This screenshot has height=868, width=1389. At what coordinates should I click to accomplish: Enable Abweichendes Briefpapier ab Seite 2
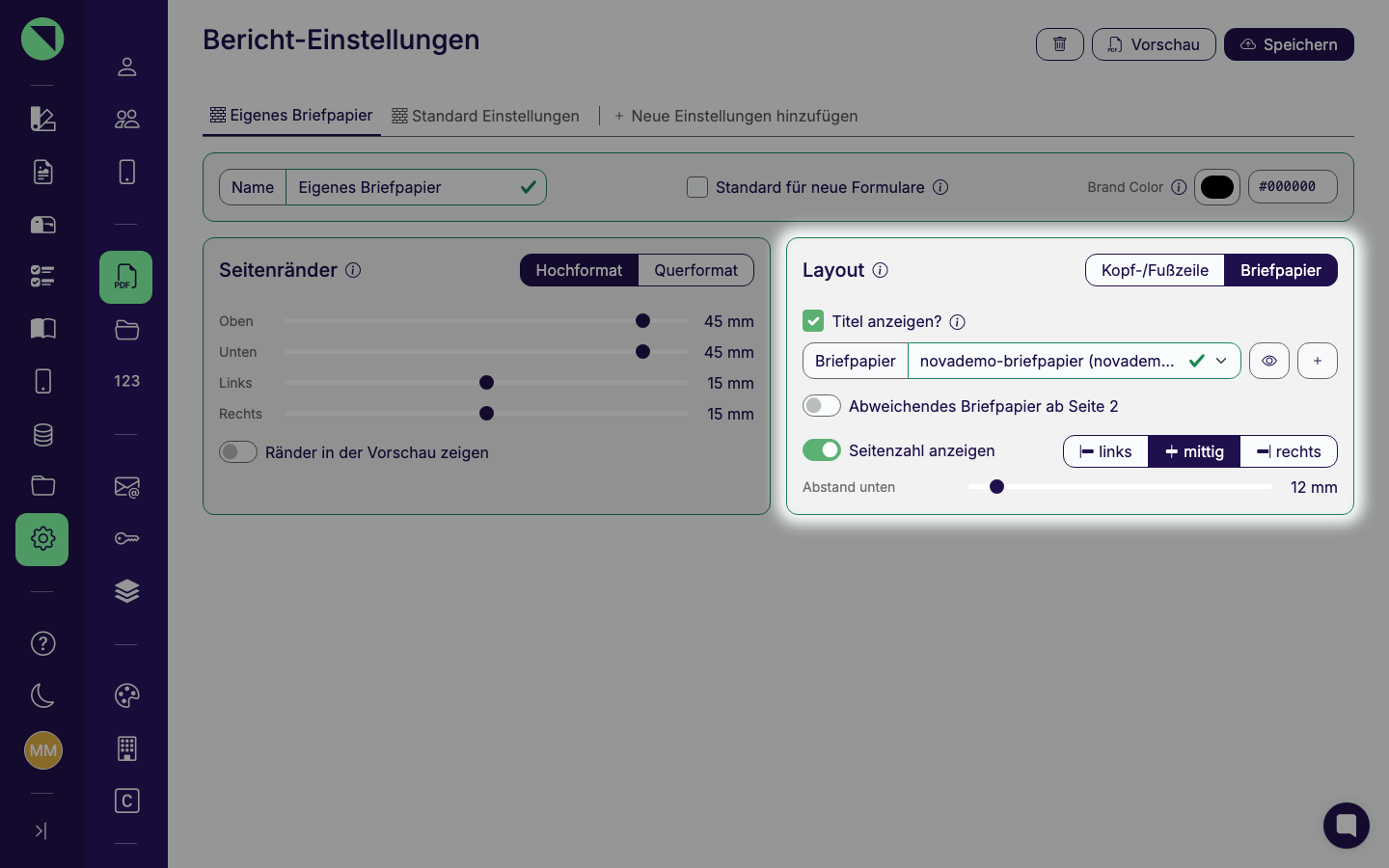tap(822, 406)
